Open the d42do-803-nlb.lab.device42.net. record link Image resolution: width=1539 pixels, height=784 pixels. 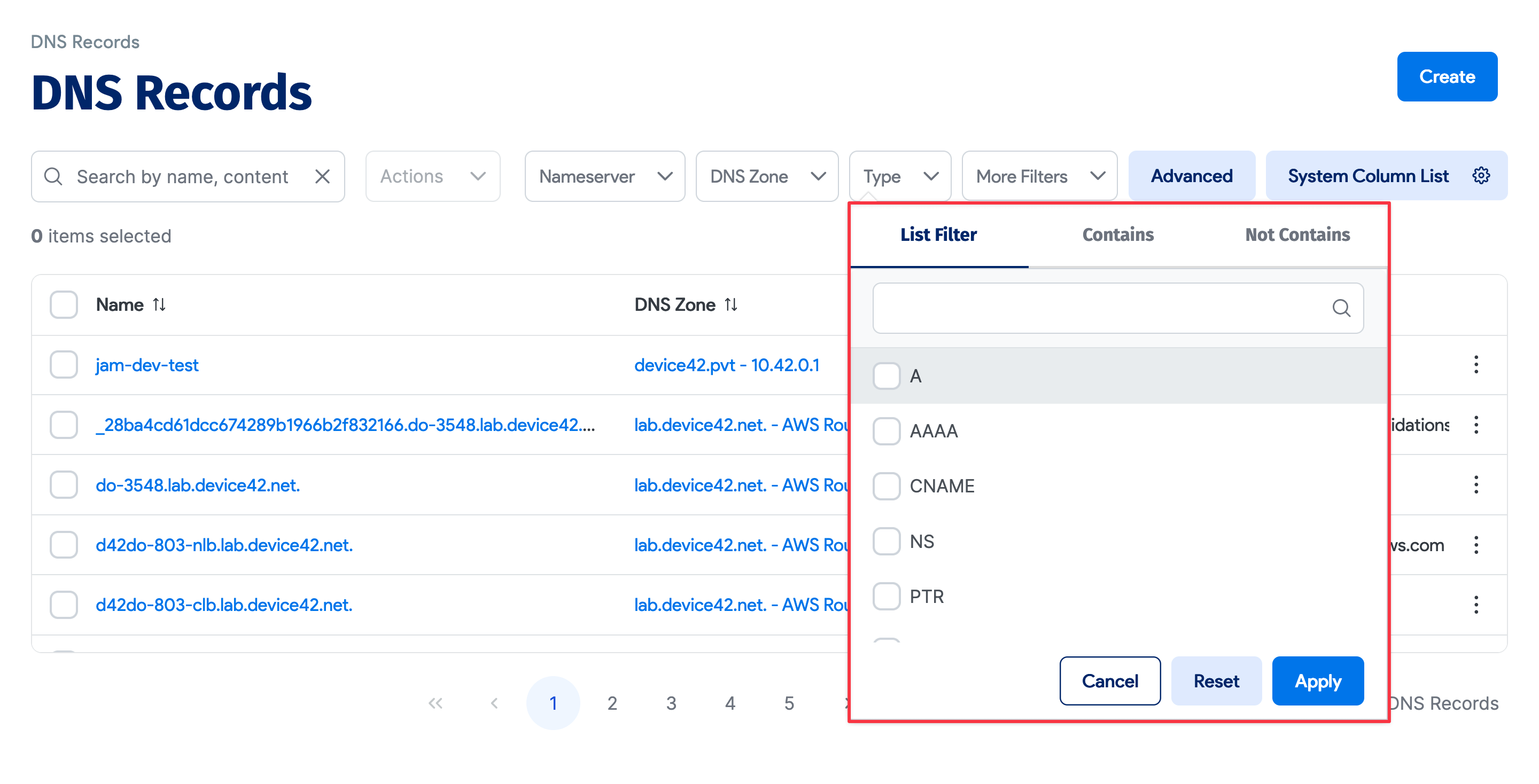coord(224,545)
